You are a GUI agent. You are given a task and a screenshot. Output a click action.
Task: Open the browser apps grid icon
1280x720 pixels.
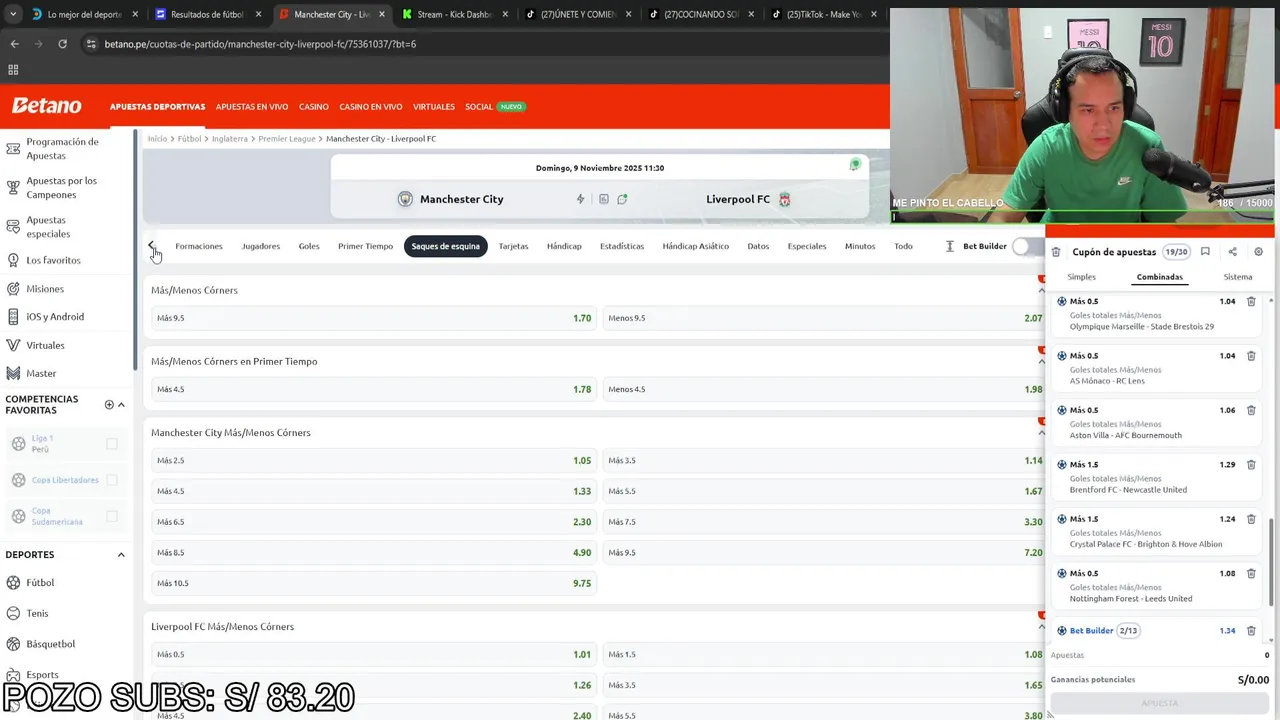13,70
